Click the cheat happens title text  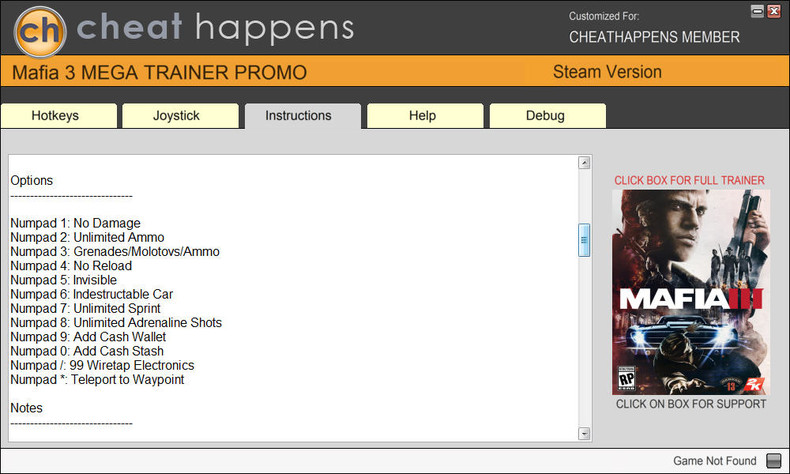(x=216, y=27)
